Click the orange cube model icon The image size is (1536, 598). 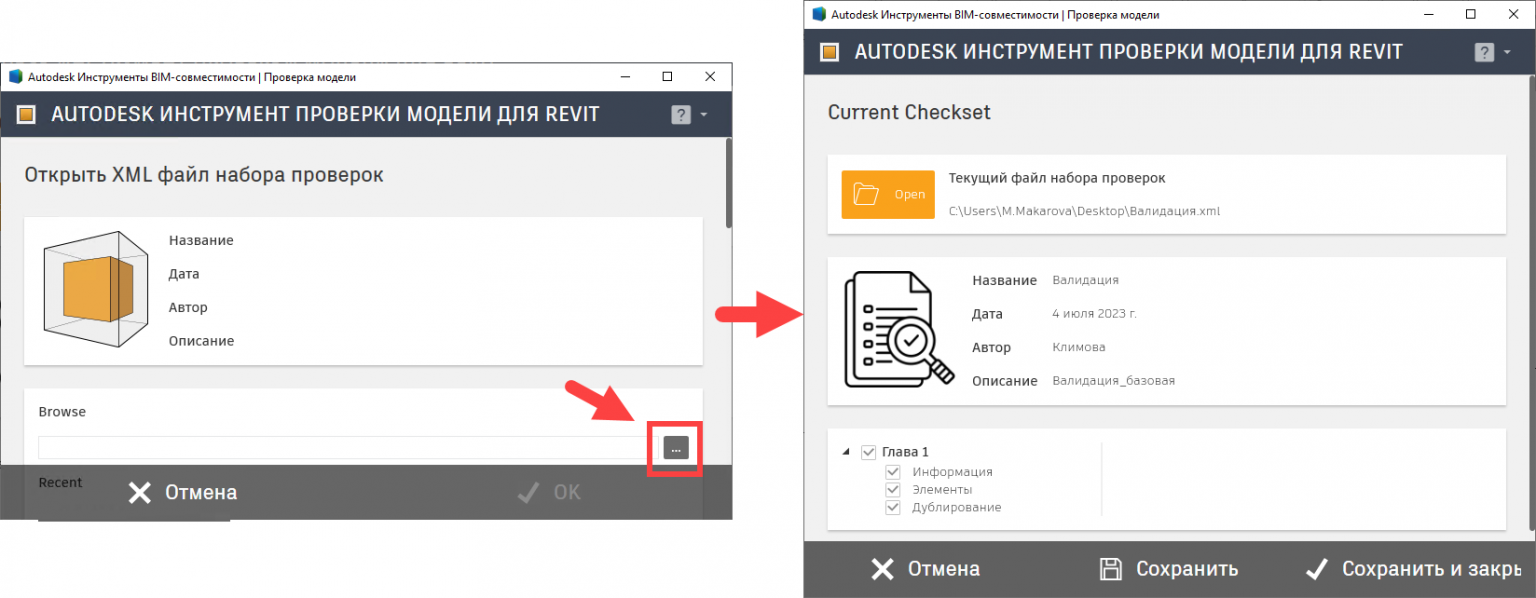coord(95,289)
